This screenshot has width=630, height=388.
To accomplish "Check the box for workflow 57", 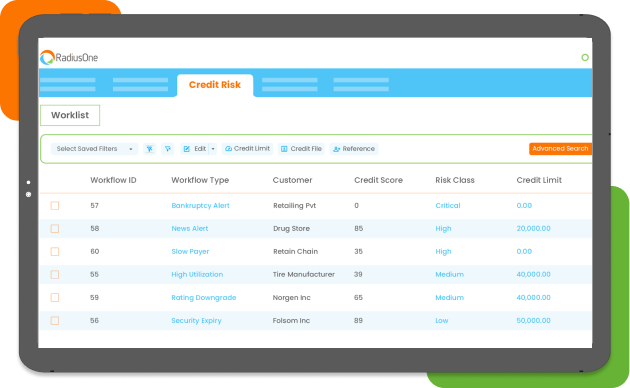I will pos(55,206).
